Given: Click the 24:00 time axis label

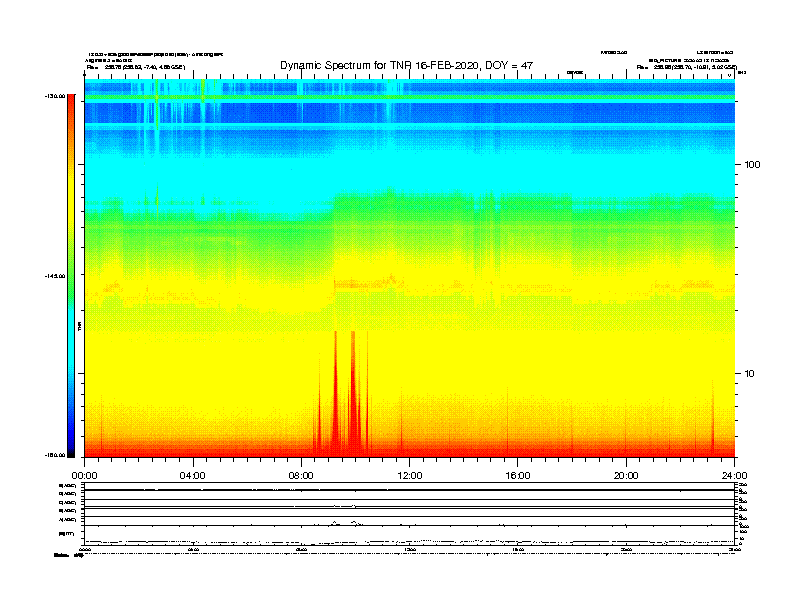Looking at the screenshot, I should [734, 476].
